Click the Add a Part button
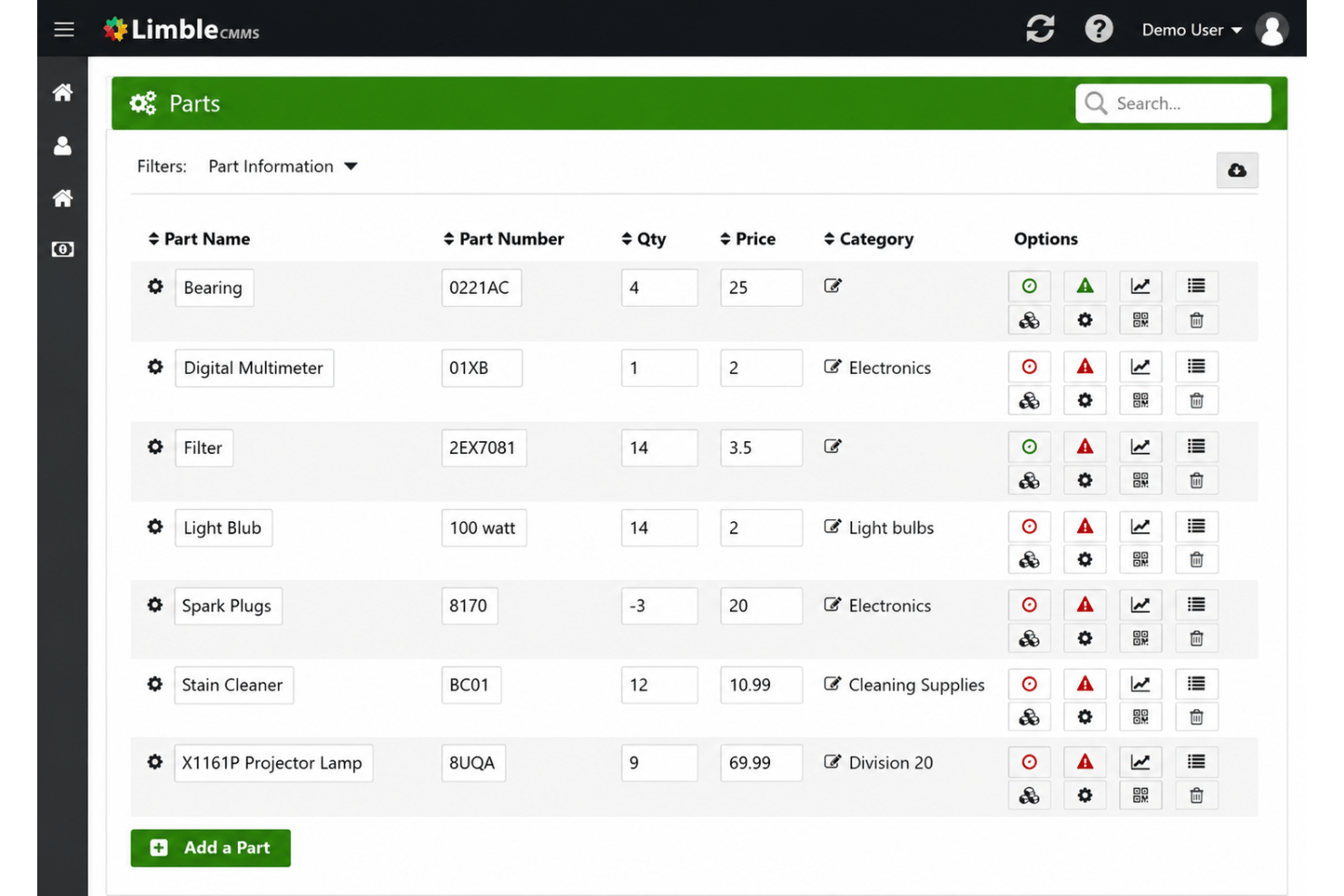Viewport: 1344px width, 896px height. 211,848
